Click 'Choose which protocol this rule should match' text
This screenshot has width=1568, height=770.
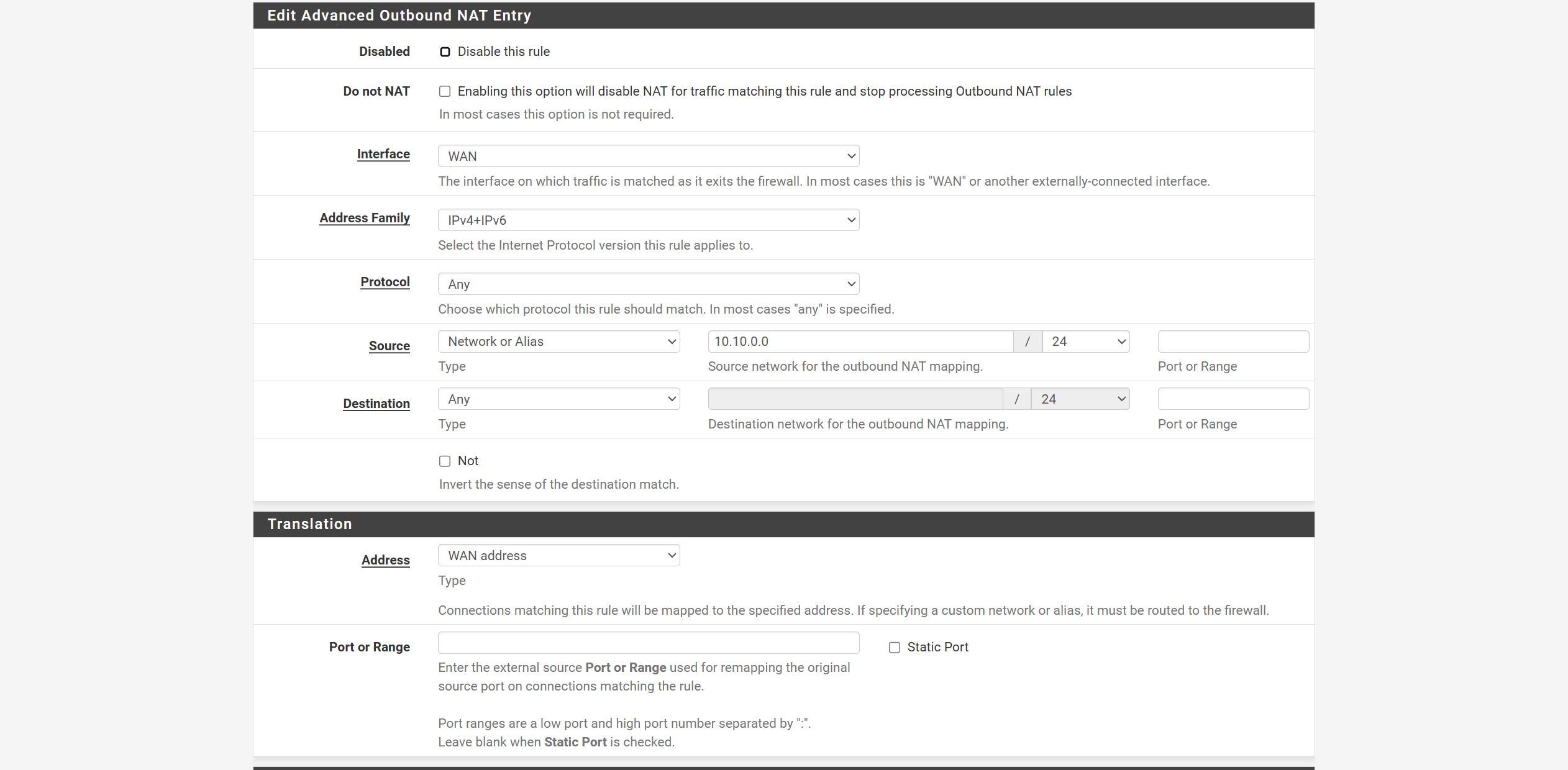tap(667, 309)
